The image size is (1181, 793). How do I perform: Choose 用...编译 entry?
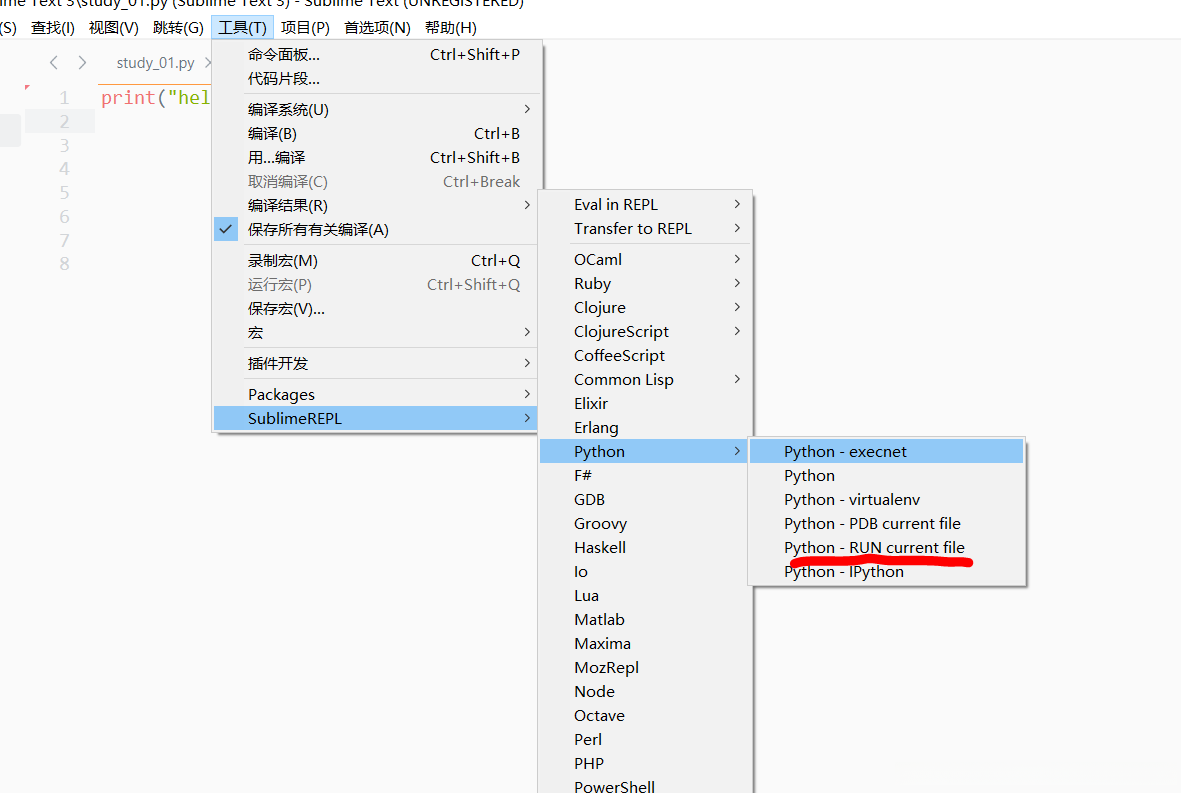tap(376, 157)
